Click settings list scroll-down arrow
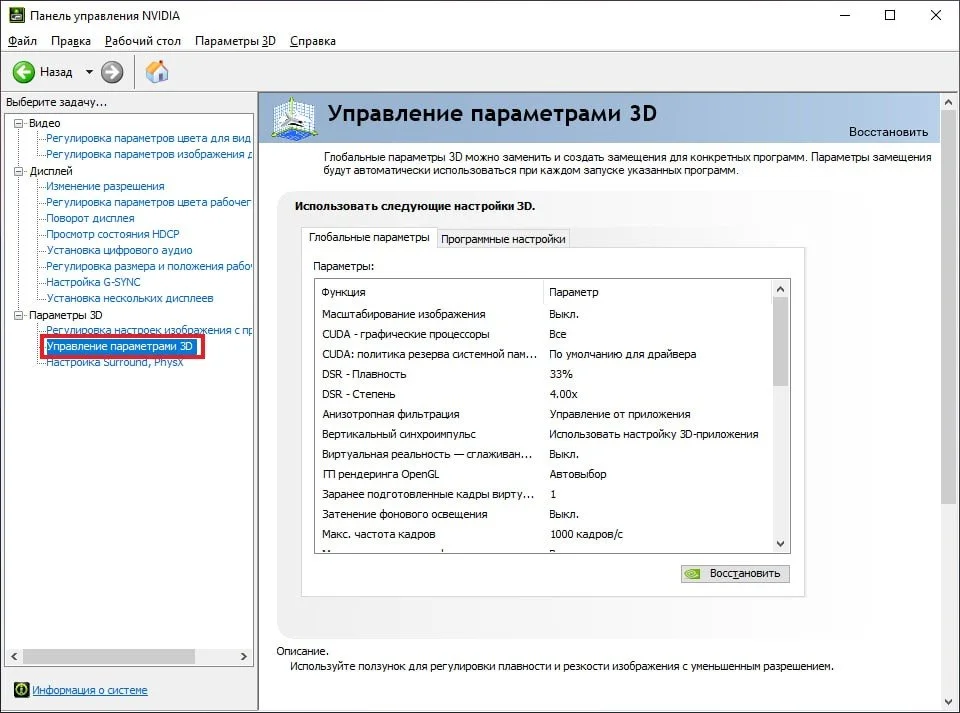The image size is (960, 713). point(780,543)
